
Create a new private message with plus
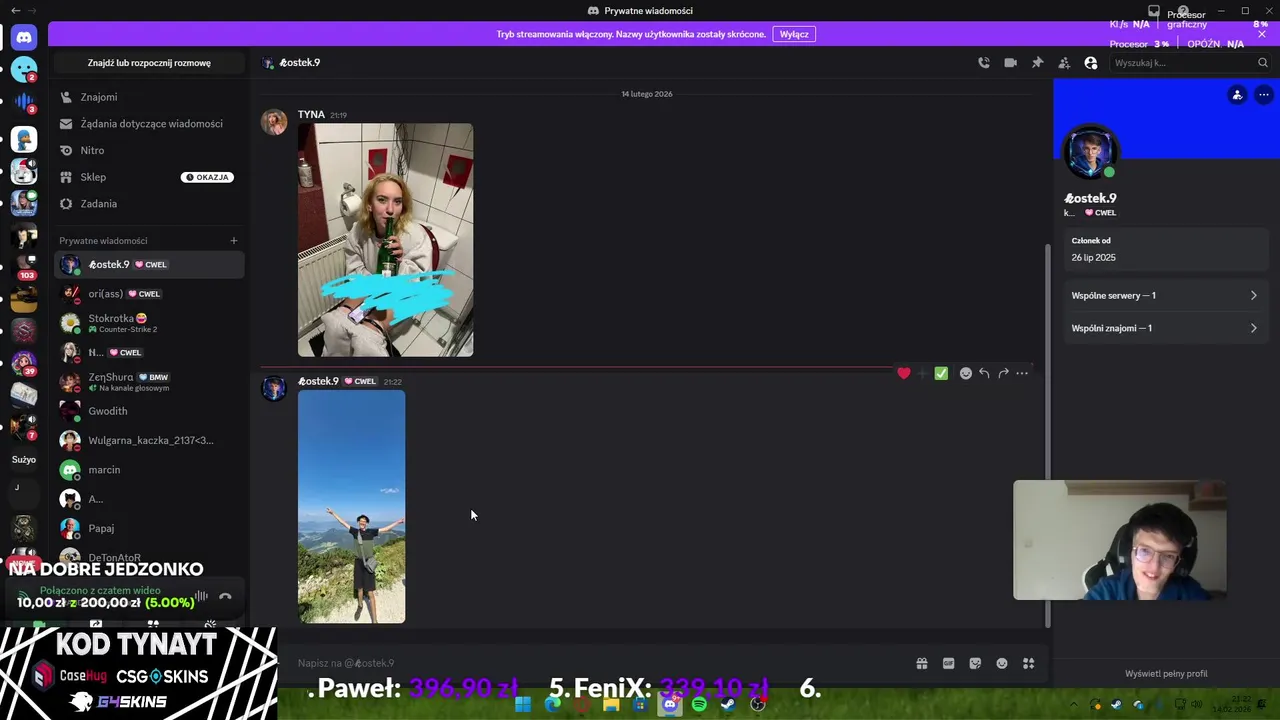tap(234, 240)
